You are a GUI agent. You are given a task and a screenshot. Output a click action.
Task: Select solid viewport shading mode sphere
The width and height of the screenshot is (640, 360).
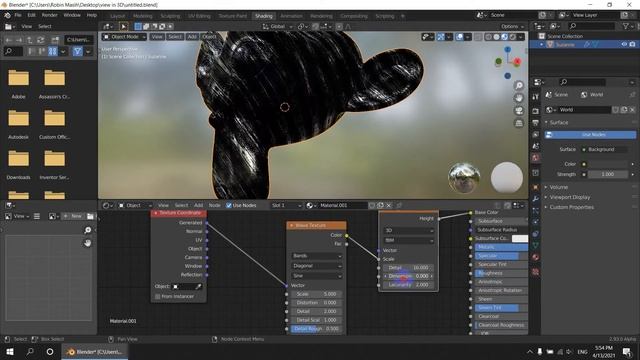[496, 37]
